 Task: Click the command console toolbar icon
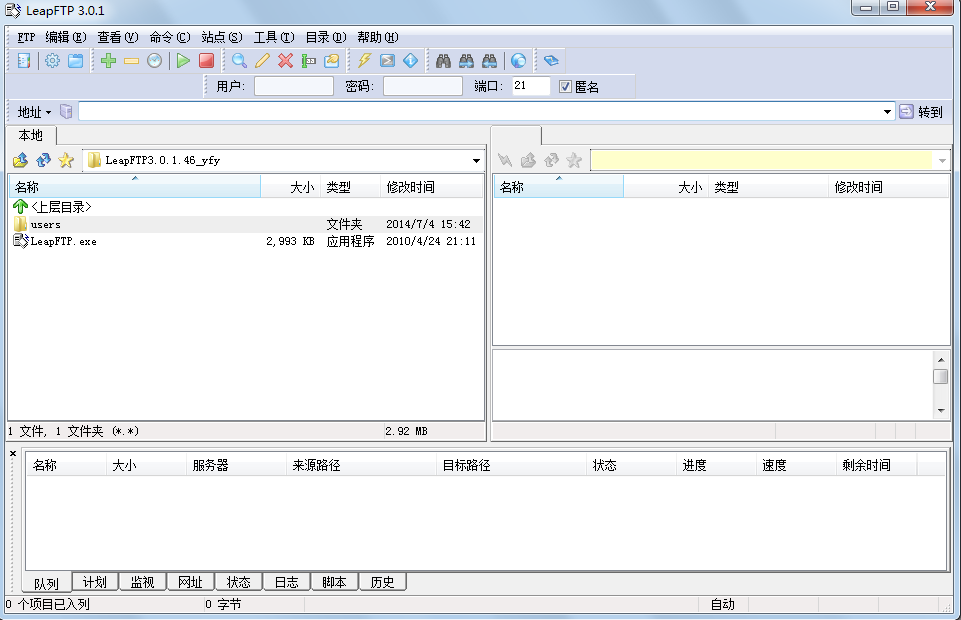pyautogui.click(x=387, y=61)
